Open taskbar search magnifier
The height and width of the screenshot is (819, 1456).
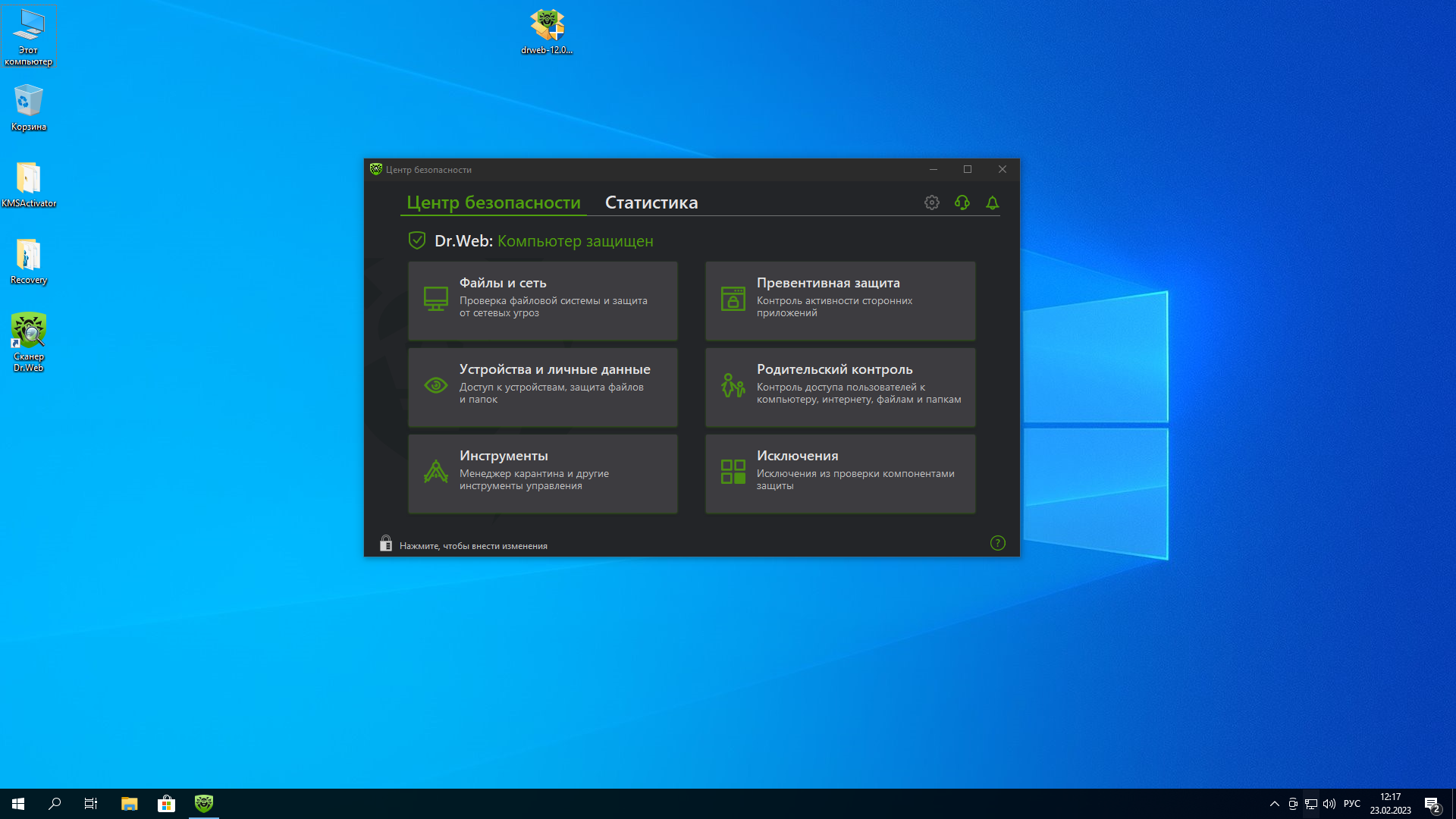(x=55, y=804)
